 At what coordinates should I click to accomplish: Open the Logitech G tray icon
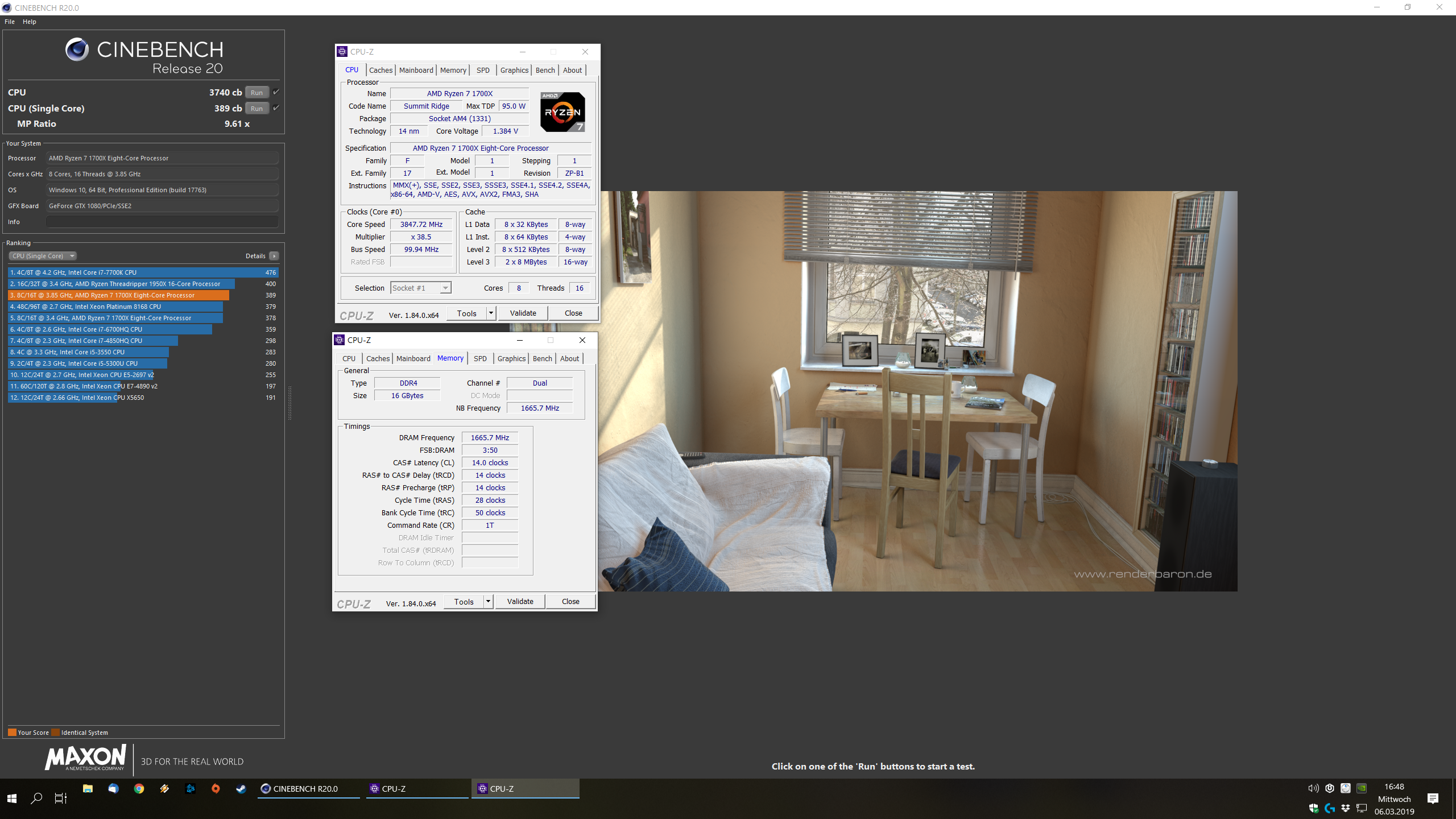pyautogui.click(x=1330, y=808)
